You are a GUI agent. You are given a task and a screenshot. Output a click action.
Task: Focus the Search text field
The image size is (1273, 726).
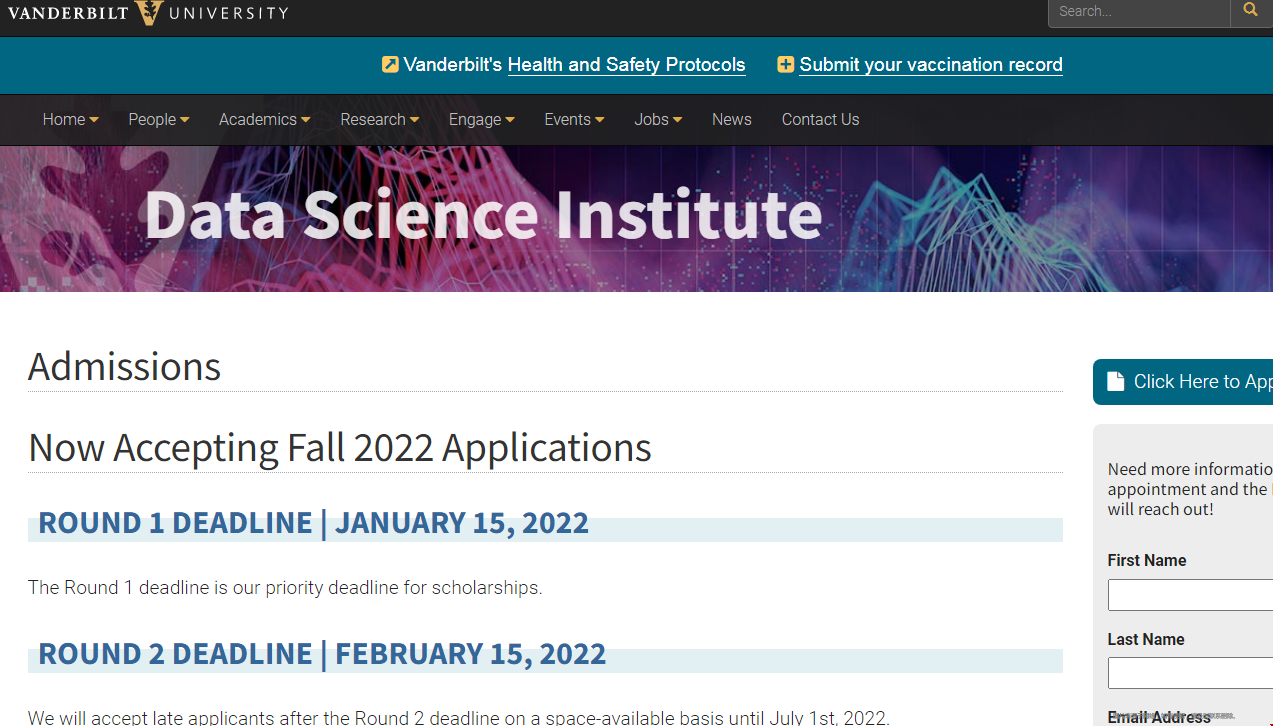[x=1139, y=12]
